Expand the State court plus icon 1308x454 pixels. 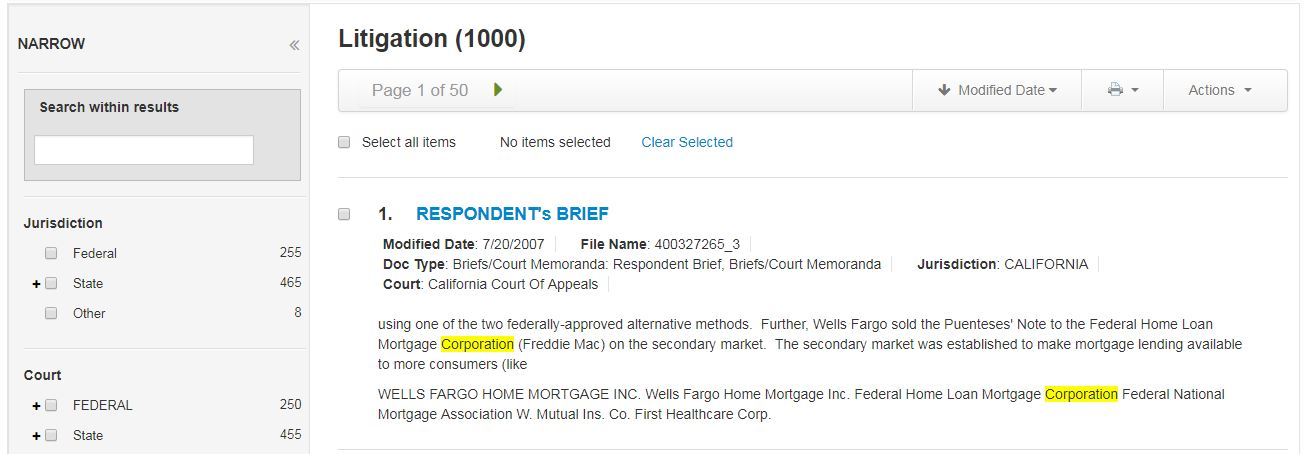coord(36,436)
